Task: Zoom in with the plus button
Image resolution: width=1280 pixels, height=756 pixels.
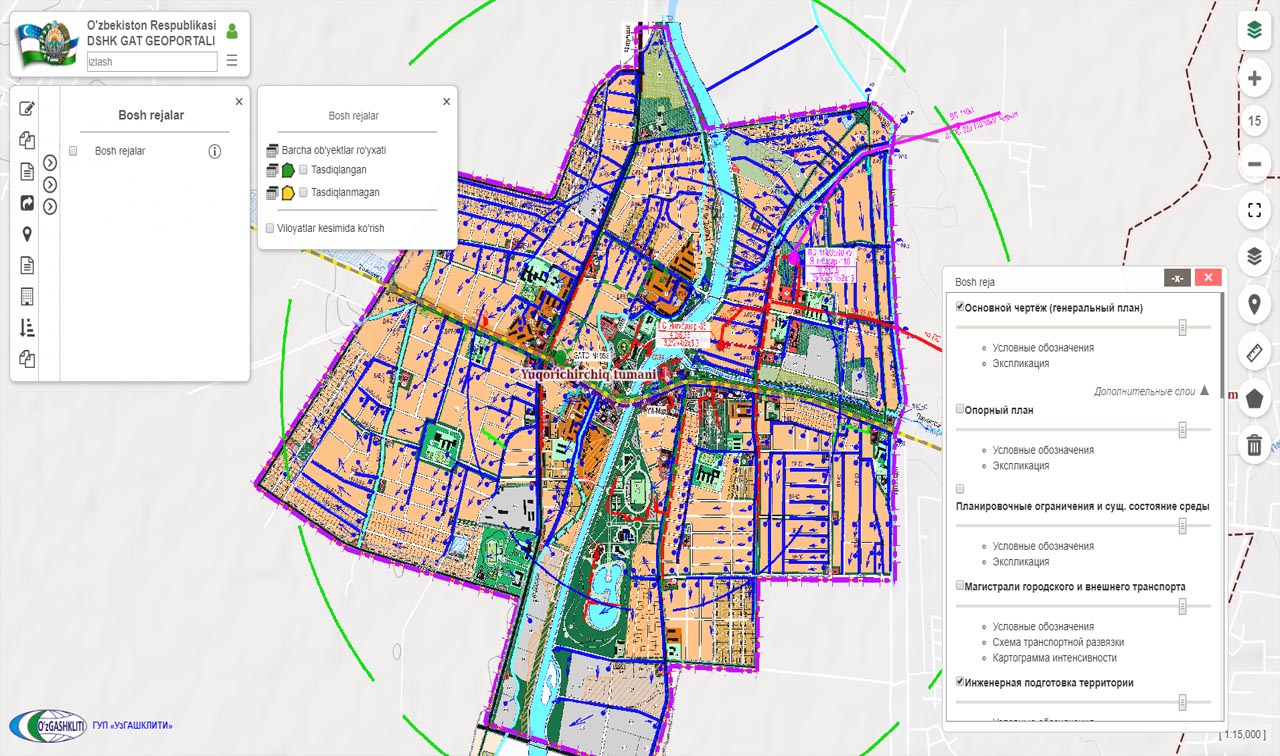Action: [x=1254, y=78]
